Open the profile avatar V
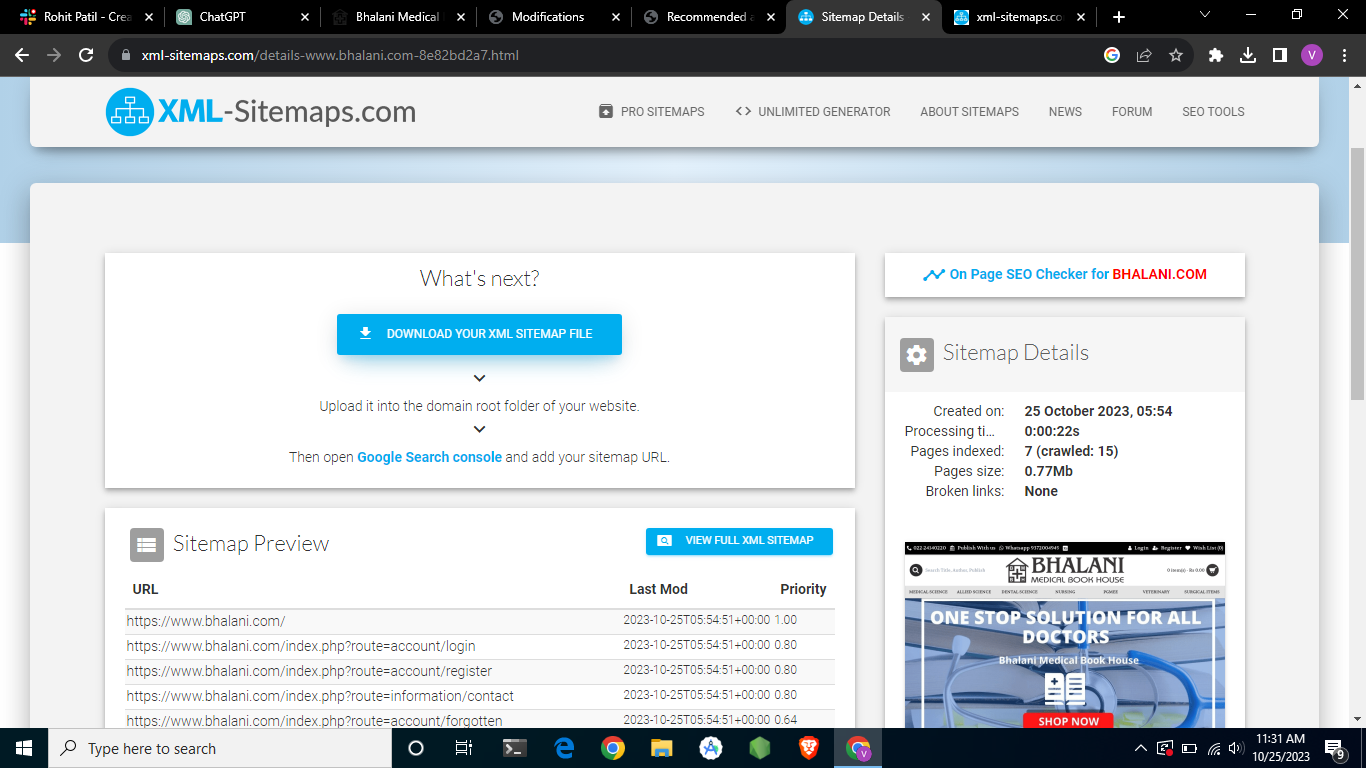Image resolution: width=1366 pixels, height=768 pixels. [1312, 55]
